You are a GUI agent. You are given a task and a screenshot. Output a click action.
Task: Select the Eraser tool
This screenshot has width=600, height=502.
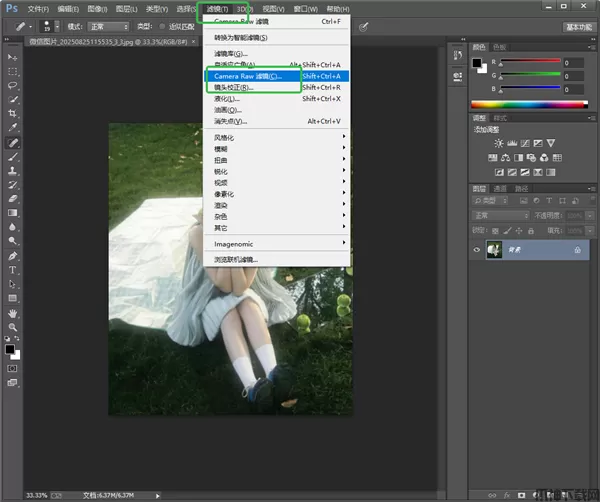click(x=13, y=198)
